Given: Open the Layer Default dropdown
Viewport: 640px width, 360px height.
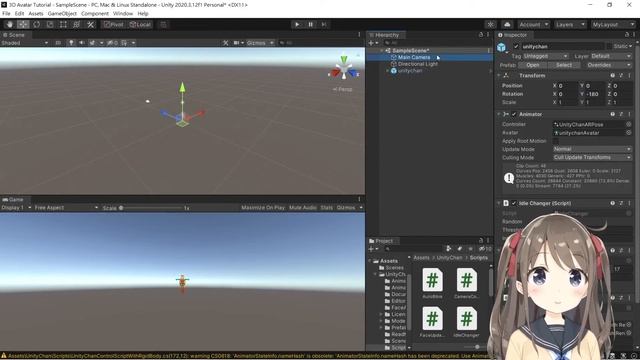Looking at the screenshot, I should click(611, 56).
